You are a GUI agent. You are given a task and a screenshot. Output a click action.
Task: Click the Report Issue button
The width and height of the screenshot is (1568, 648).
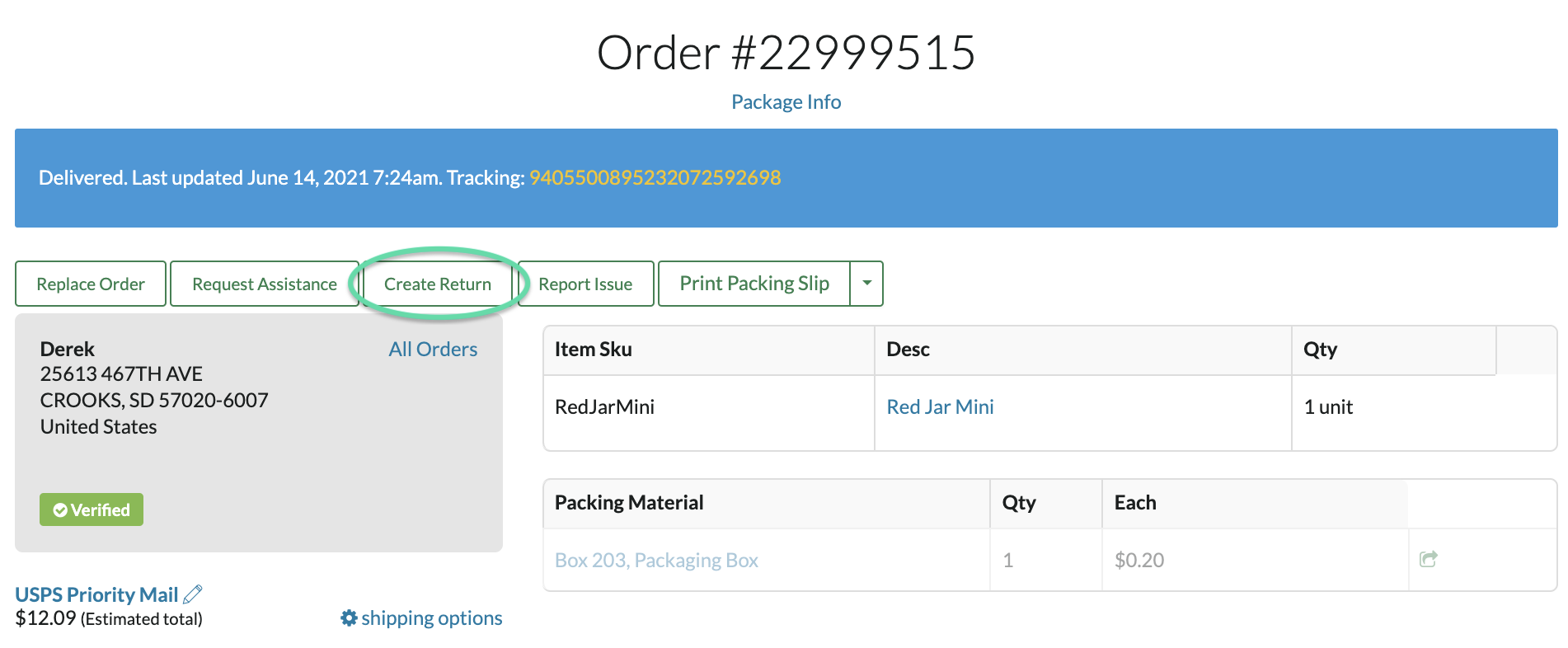(585, 284)
